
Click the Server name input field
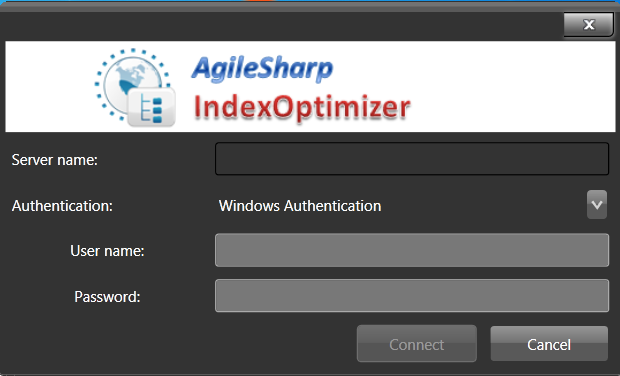pyautogui.click(x=412, y=159)
